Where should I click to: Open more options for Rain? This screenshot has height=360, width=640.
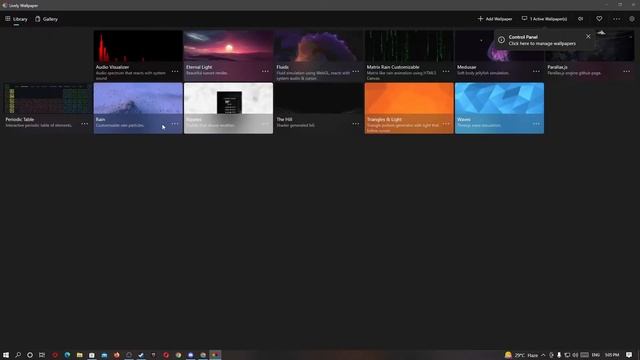click(175, 124)
